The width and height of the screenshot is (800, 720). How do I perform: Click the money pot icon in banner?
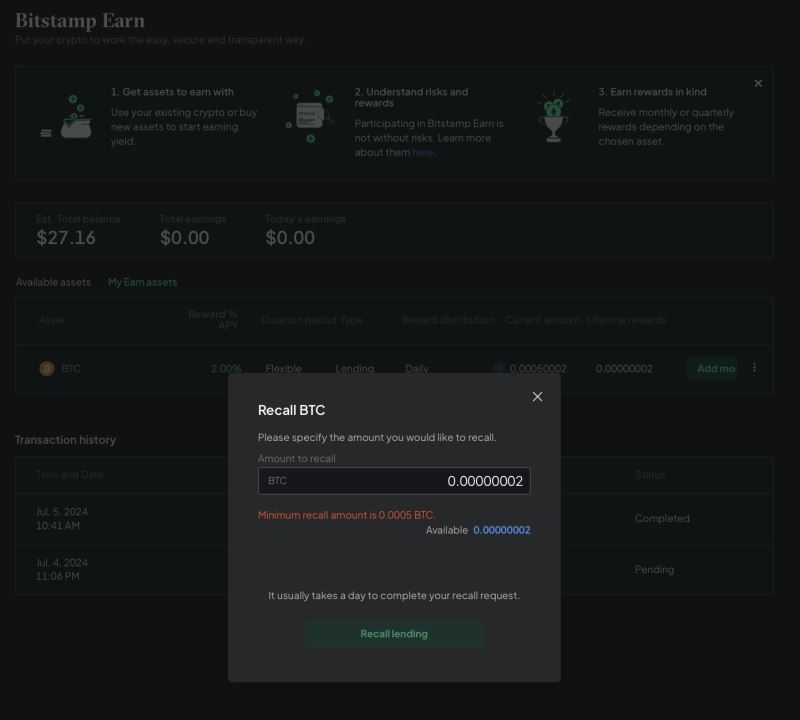coord(71,119)
